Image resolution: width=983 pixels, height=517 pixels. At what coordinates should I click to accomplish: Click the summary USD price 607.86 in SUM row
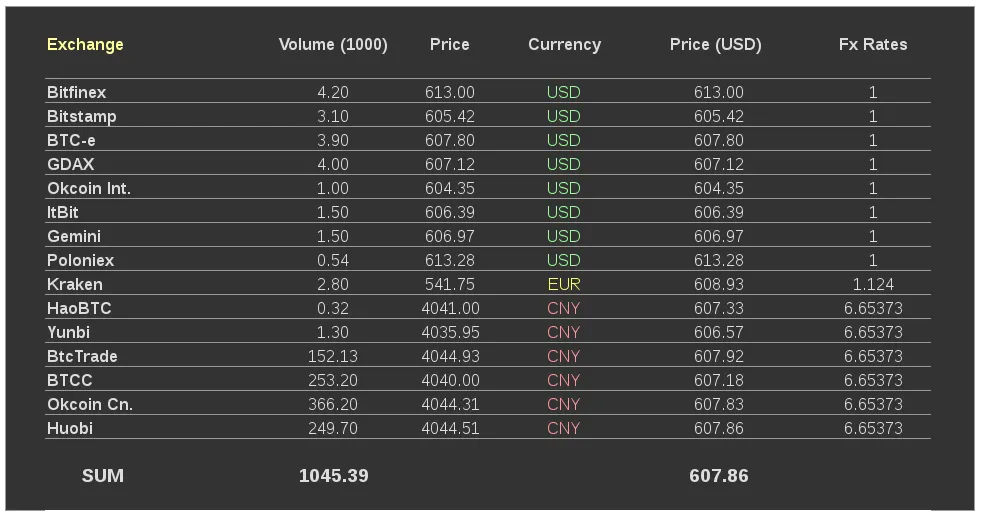[x=718, y=476]
